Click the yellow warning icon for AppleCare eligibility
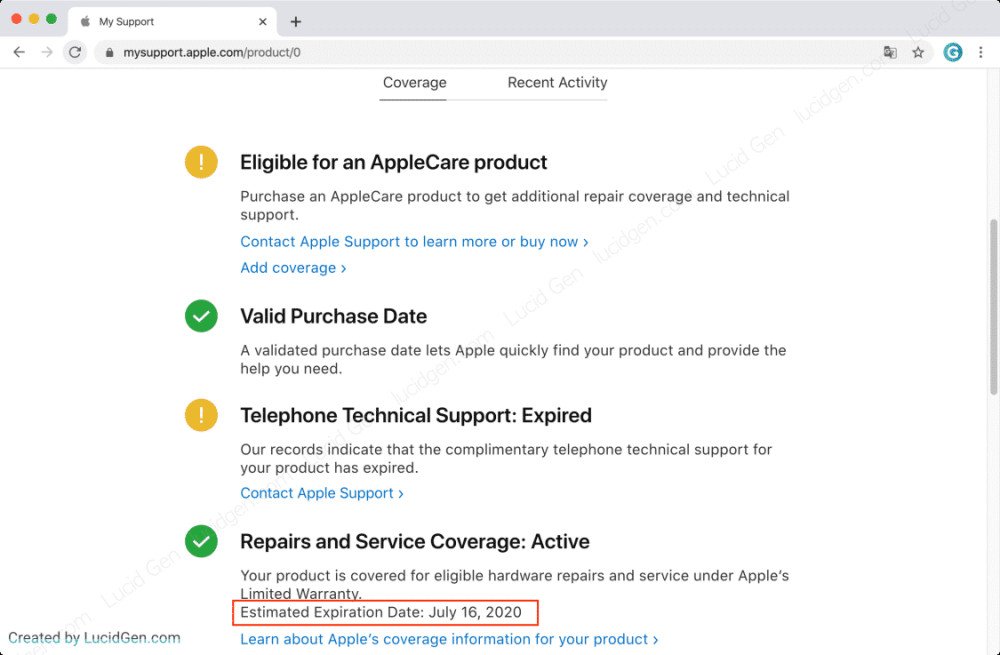 coord(202,162)
